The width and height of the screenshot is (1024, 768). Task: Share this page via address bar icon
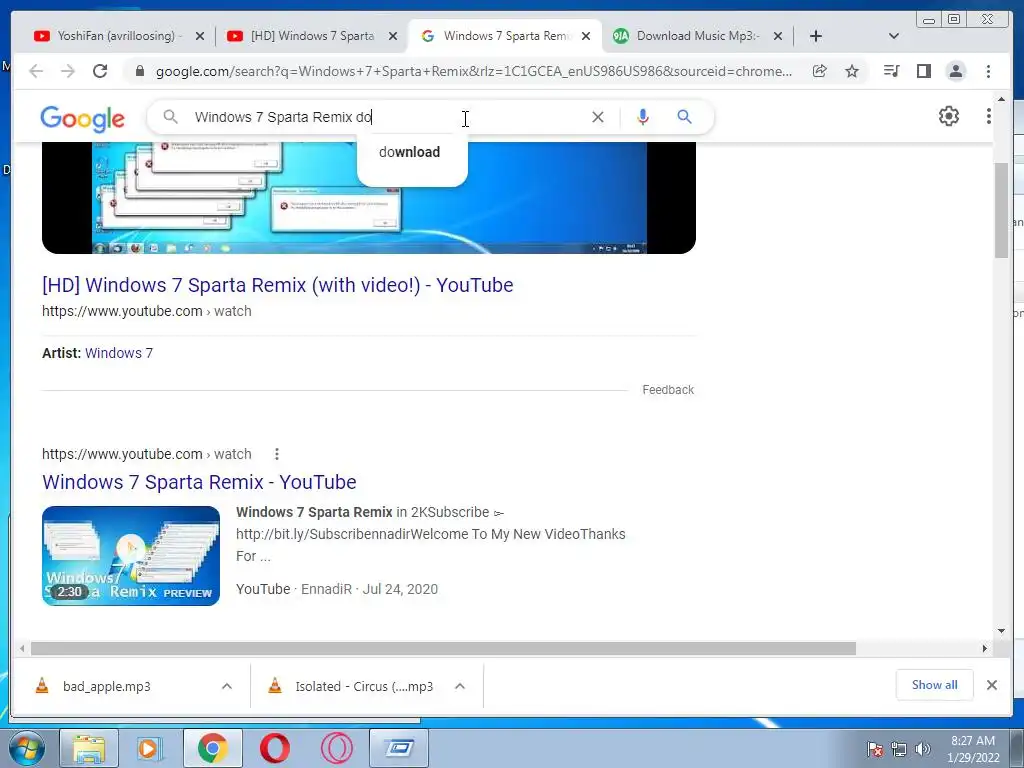(x=820, y=71)
